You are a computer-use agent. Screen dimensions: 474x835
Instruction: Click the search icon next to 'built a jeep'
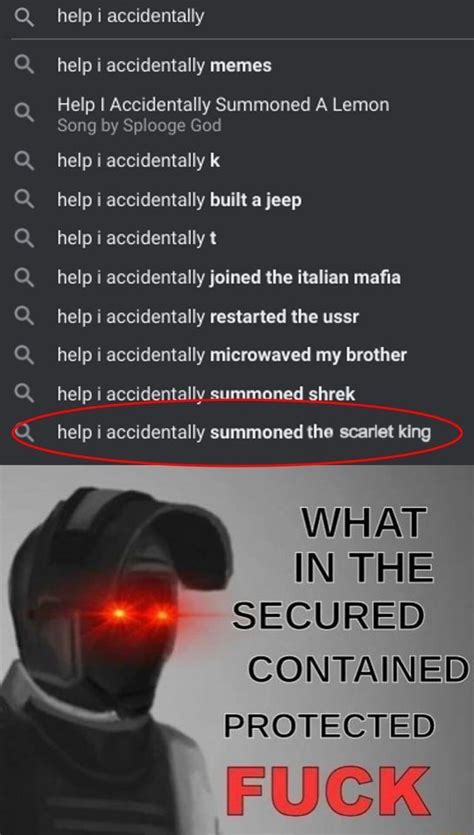click(24, 200)
